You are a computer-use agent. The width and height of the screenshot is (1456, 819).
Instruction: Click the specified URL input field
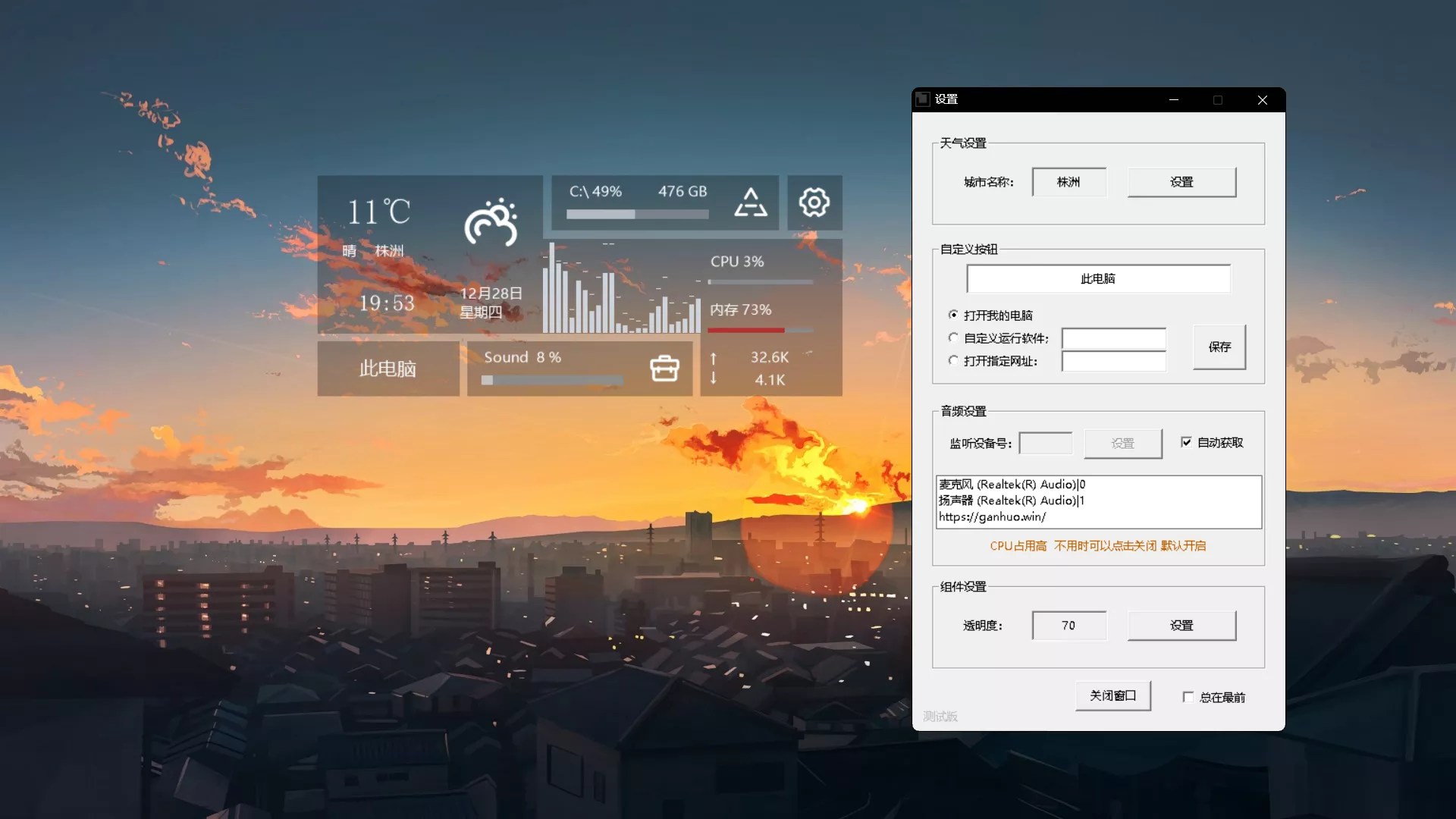pos(1113,361)
